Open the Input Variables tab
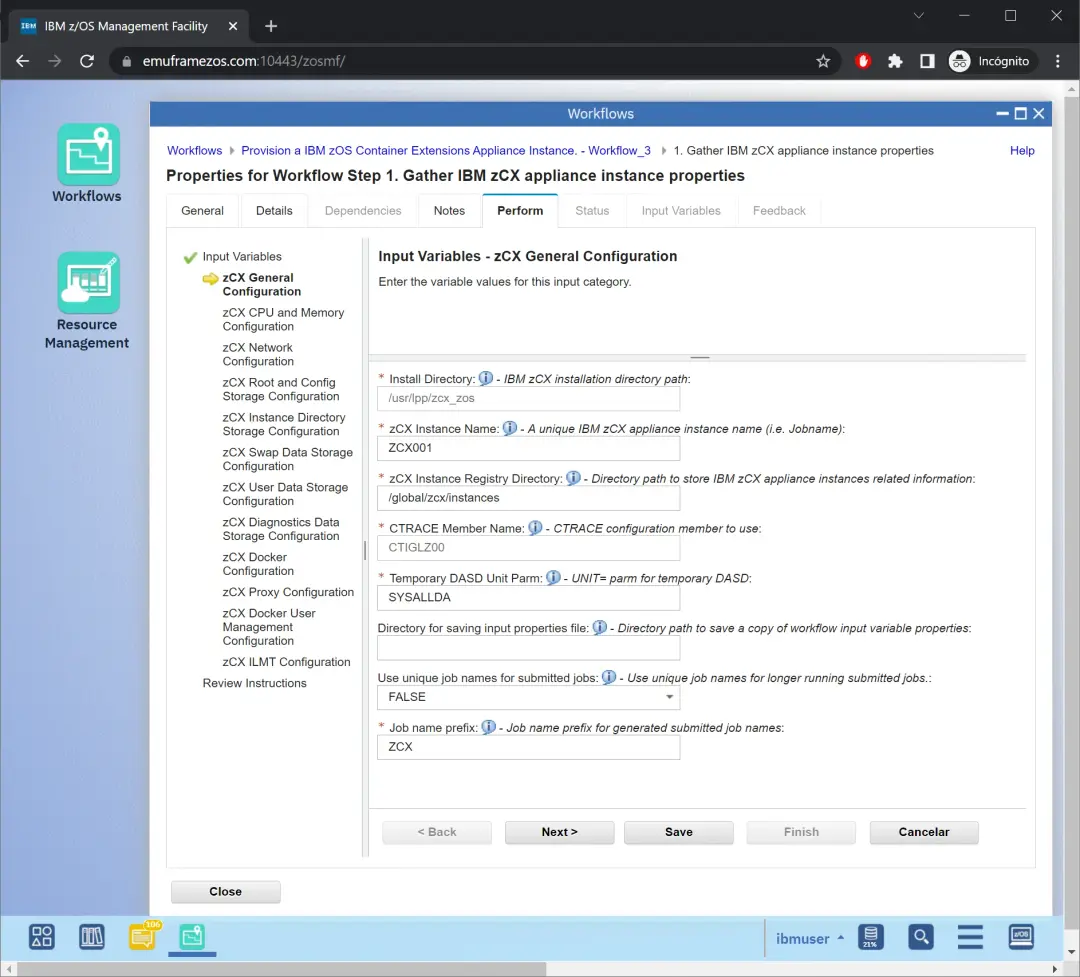 click(681, 211)
